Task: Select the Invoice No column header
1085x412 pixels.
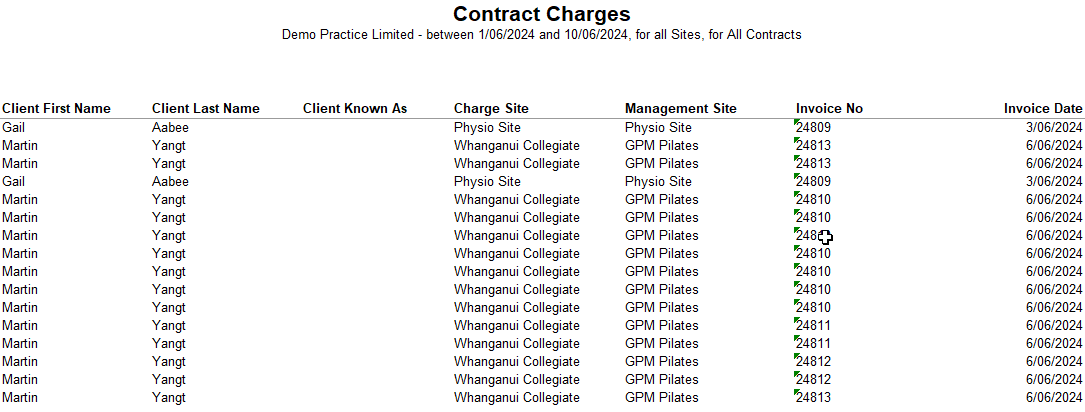Action: pyautogui.click(x=830, y=109)
